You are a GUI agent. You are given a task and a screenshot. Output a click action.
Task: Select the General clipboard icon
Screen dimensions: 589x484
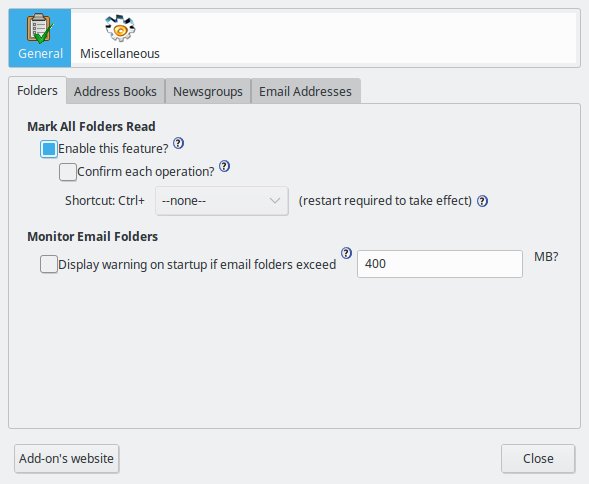coord(40,29)
